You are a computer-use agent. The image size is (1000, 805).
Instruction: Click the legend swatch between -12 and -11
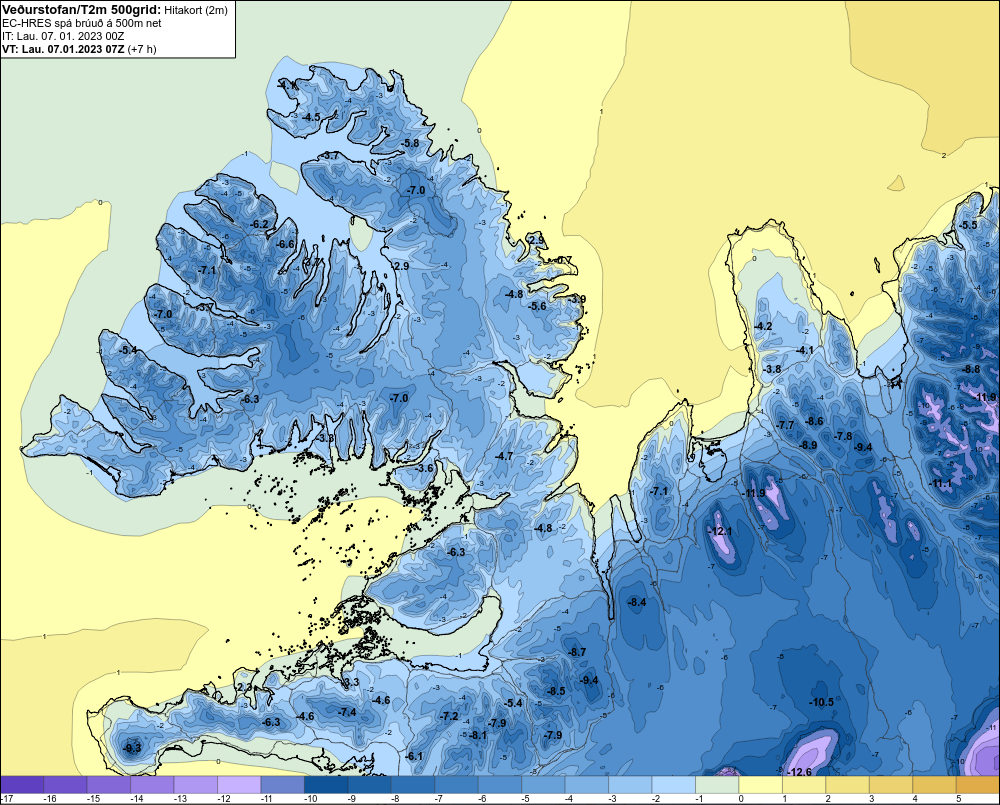pyautogui.click(x=239, y=785)
